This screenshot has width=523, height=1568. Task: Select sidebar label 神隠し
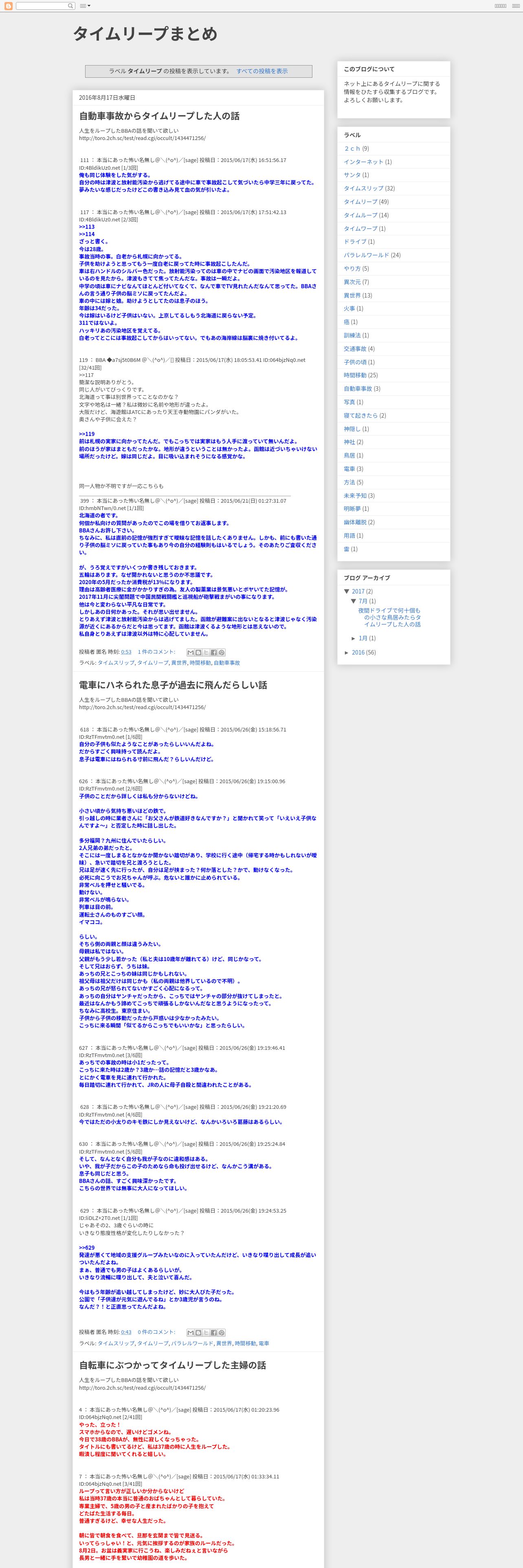pyautogui.click(x=352, y=429)
